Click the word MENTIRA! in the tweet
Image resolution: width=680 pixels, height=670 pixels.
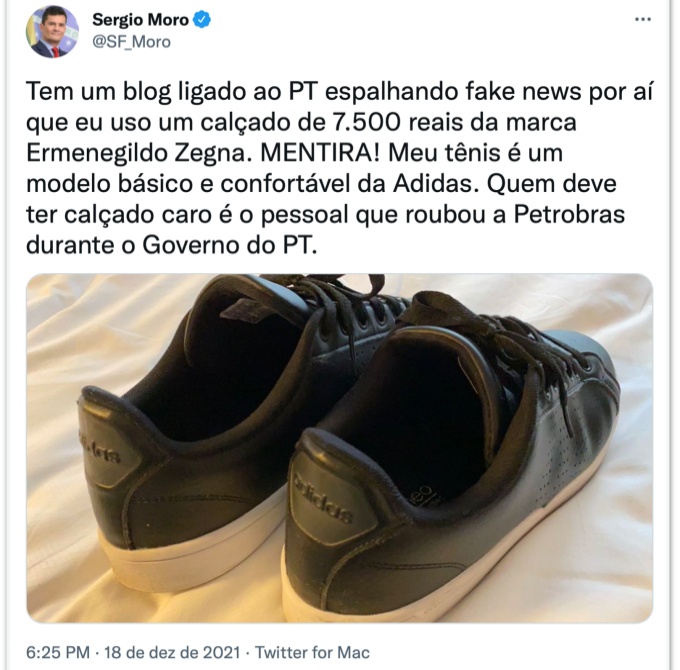[320, 153]
